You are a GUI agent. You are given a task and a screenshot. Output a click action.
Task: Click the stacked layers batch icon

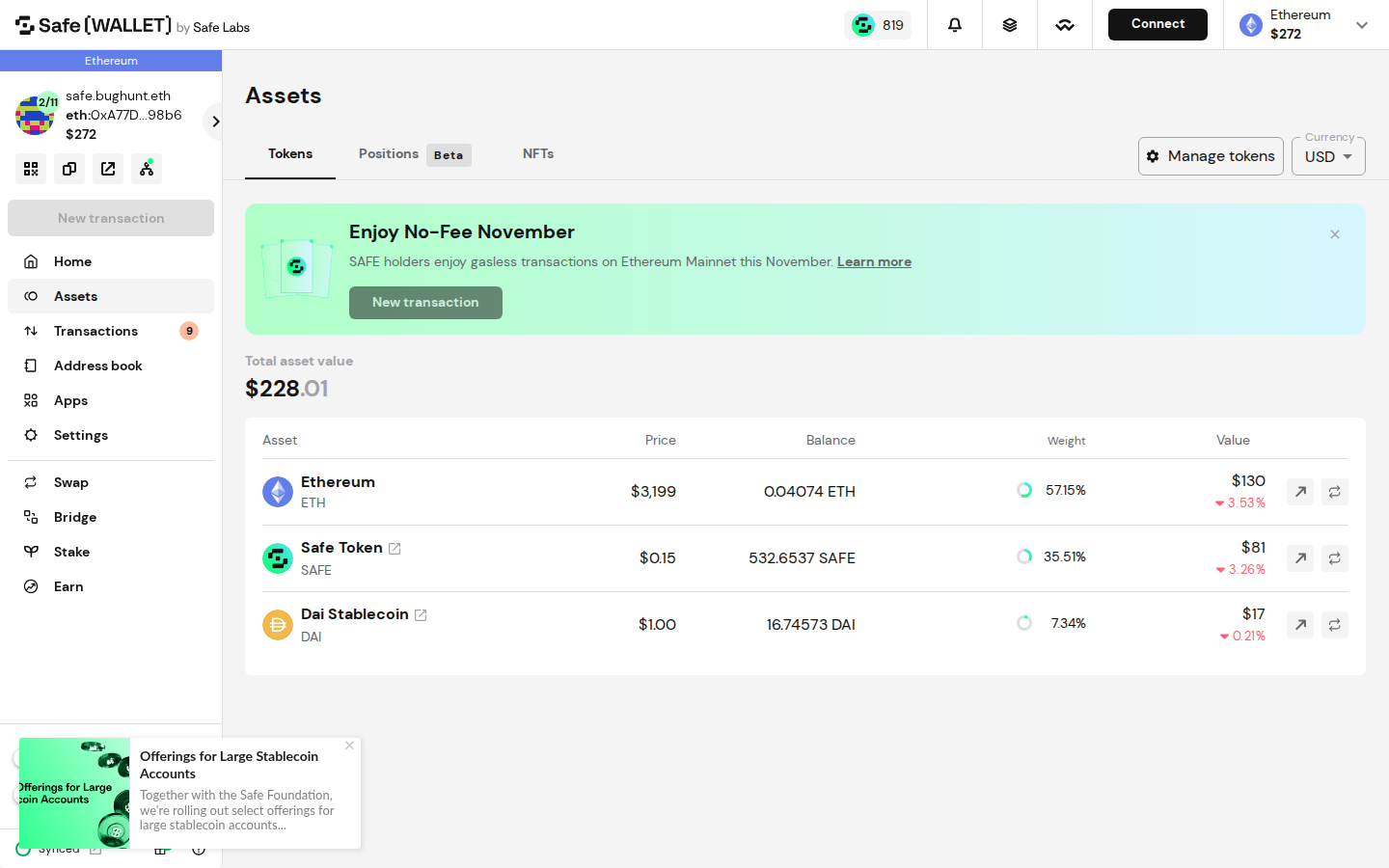click(1010, 25)
